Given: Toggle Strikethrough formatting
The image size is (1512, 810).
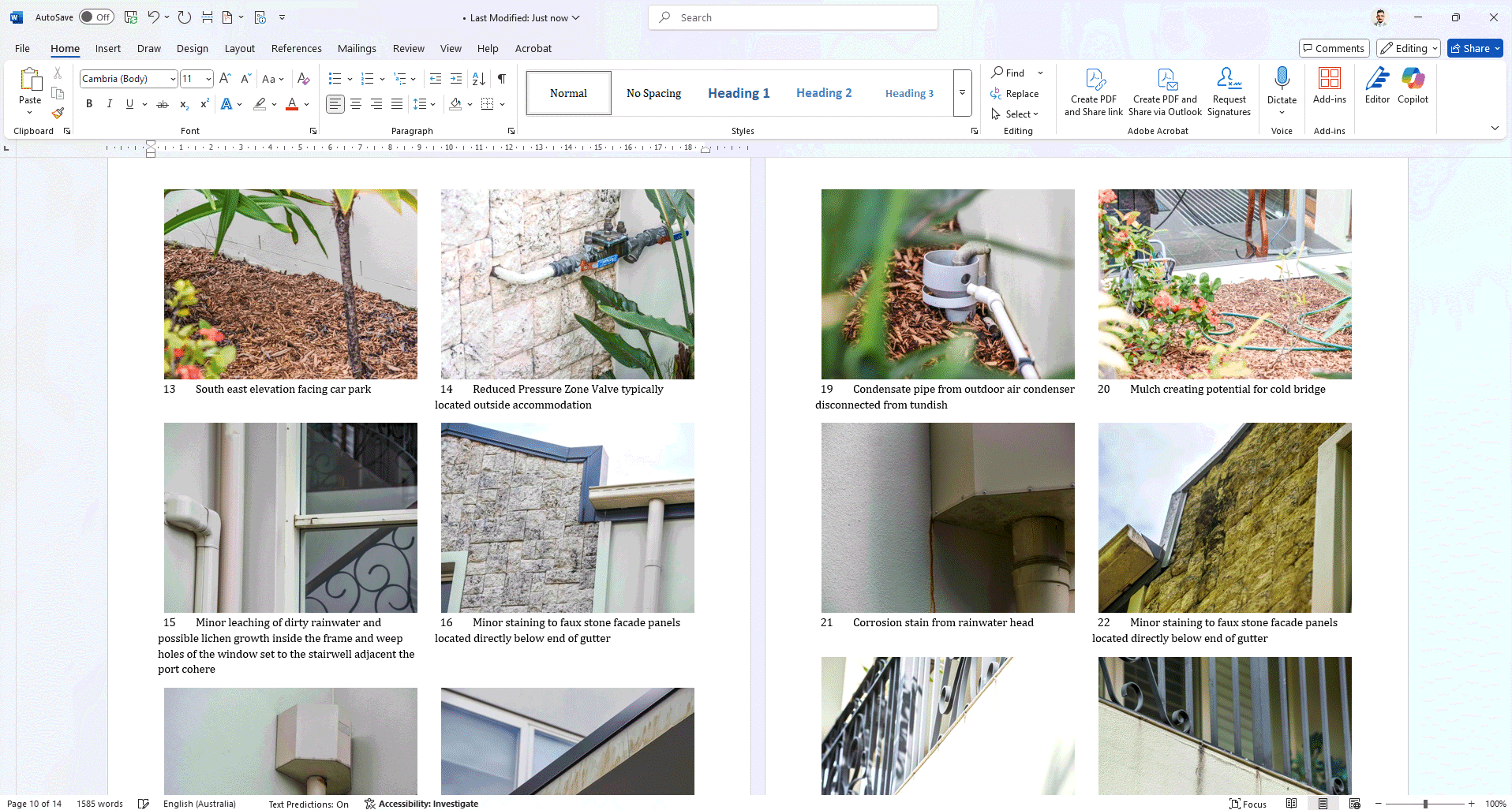Looking at the screenshot, I should [163, 104].
